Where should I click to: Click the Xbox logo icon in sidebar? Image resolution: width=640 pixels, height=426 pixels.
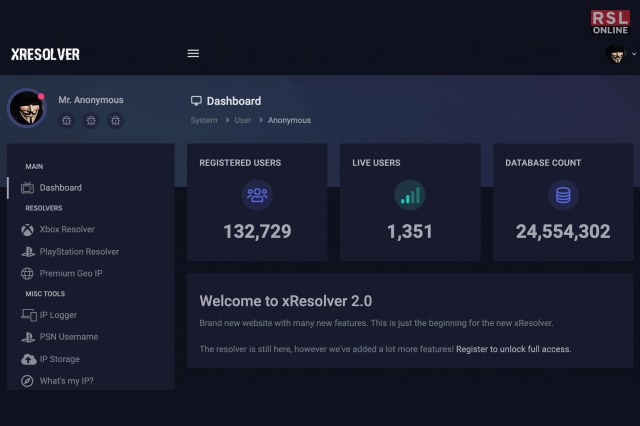27,230
